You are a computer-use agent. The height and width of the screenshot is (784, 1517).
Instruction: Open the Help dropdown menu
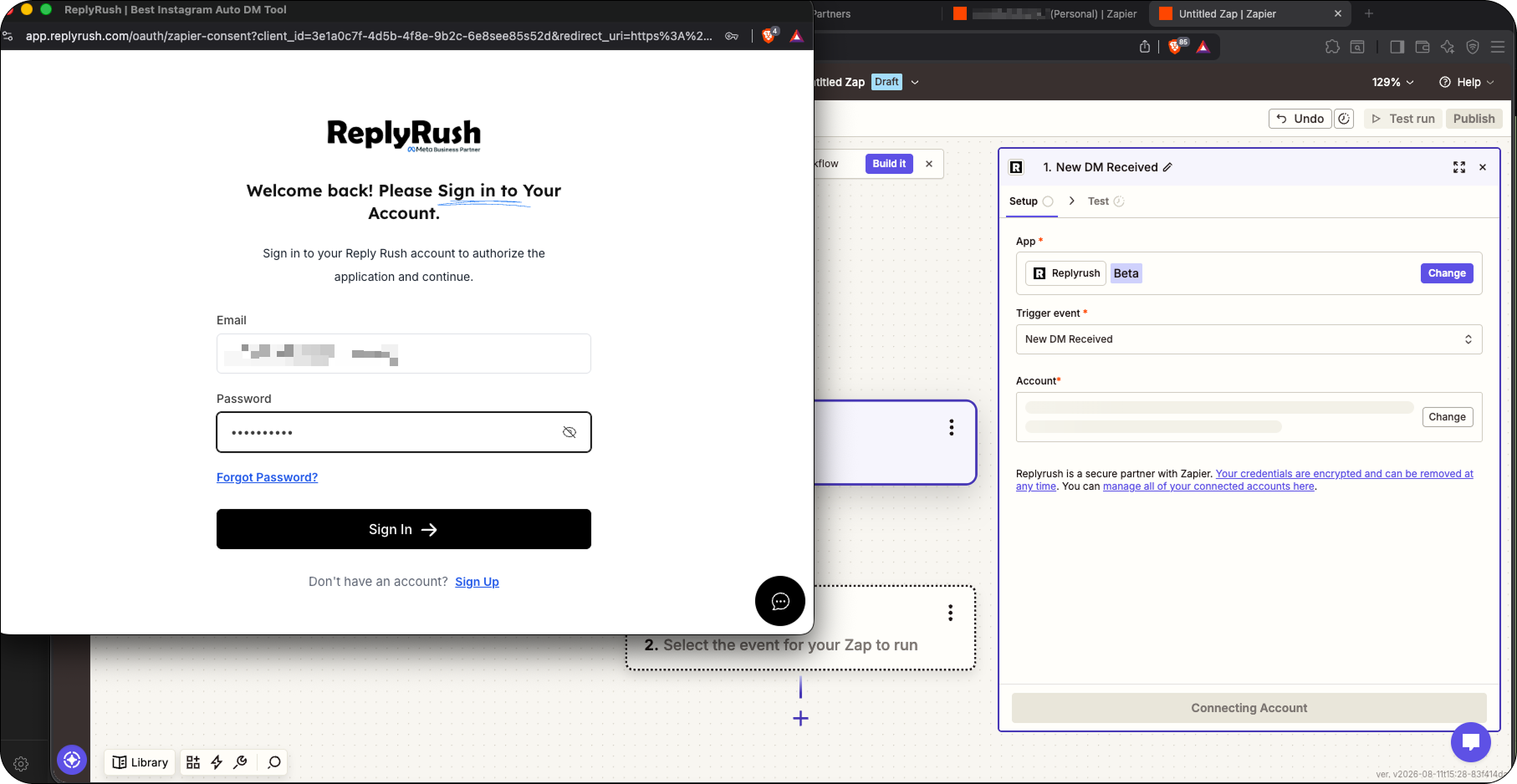click(1466, 82)
